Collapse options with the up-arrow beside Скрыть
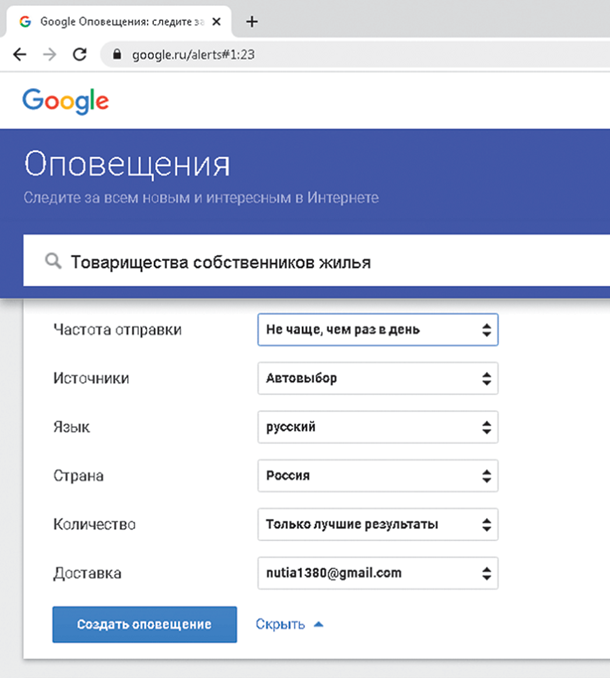610x678 pixels. click(x=319, y=624)
